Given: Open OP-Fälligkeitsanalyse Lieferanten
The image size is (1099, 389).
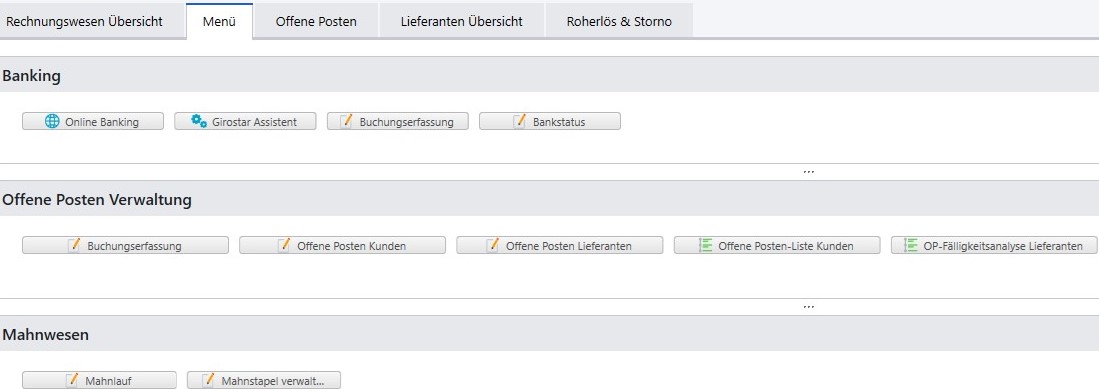Looking at the screenshot, I should coord(995,245).
